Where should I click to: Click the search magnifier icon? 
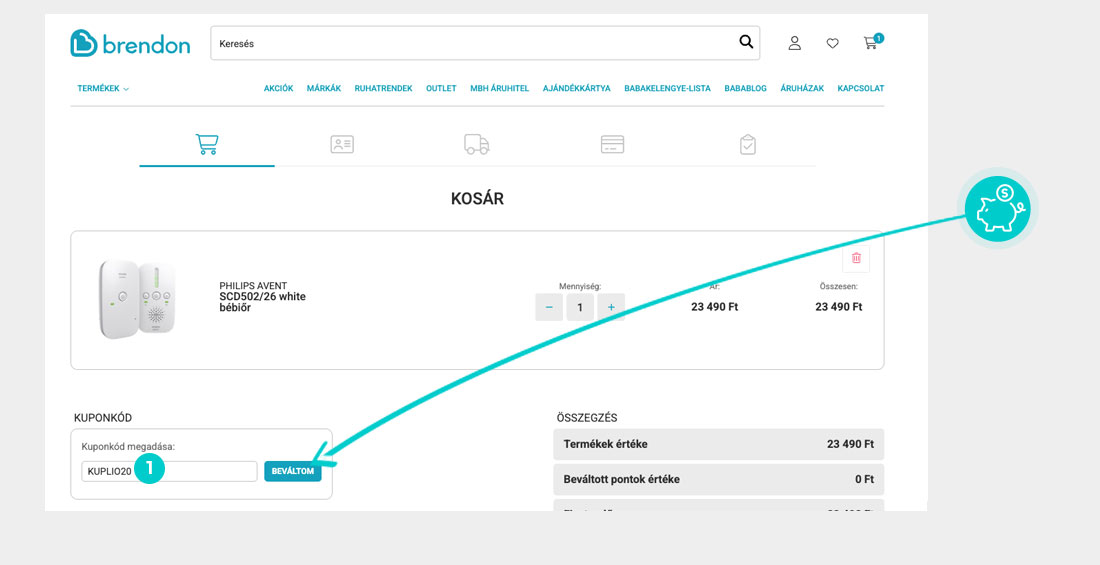tap(746, 43)
